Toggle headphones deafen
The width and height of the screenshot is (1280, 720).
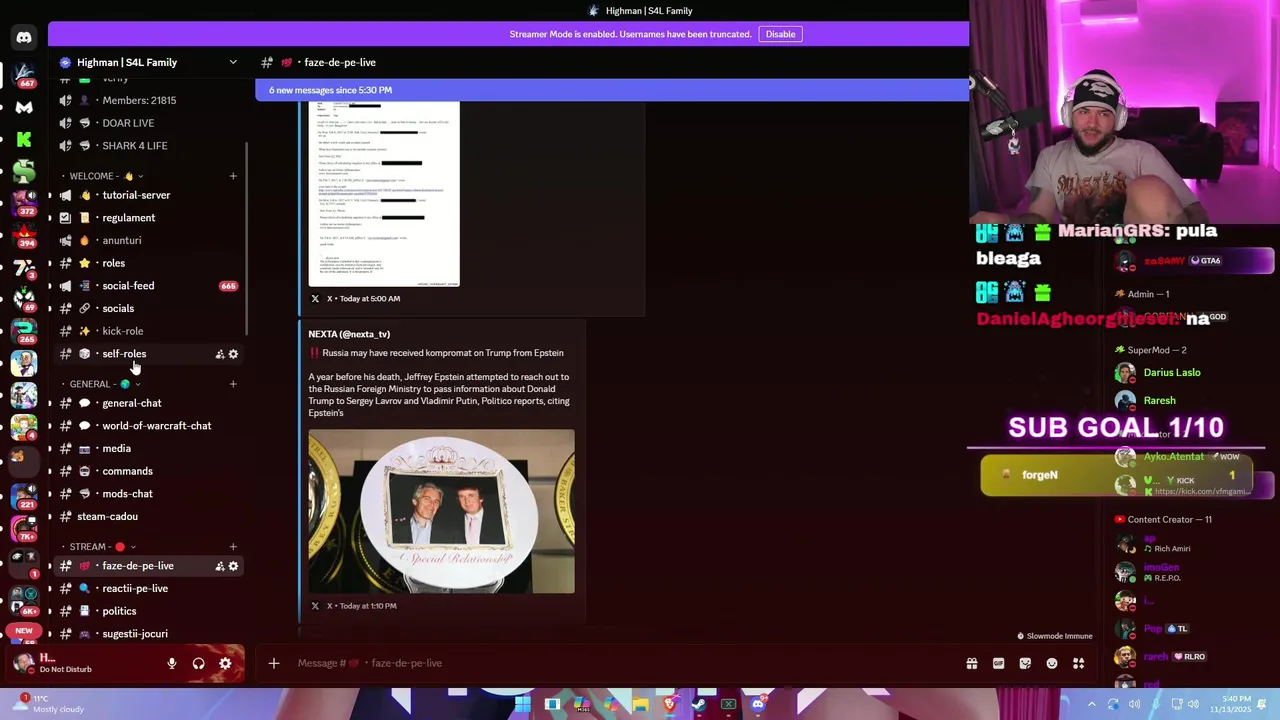pyautogui.click(x=198, y=663)
